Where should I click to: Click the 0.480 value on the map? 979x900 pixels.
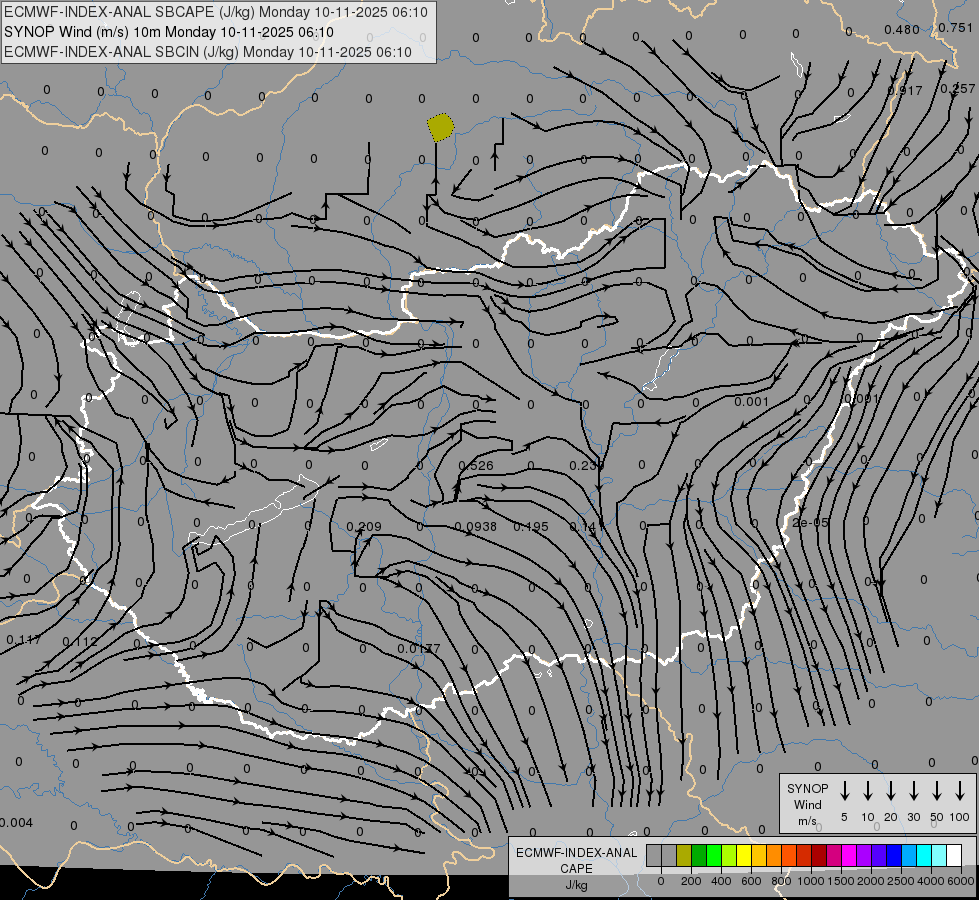(902, 30)
